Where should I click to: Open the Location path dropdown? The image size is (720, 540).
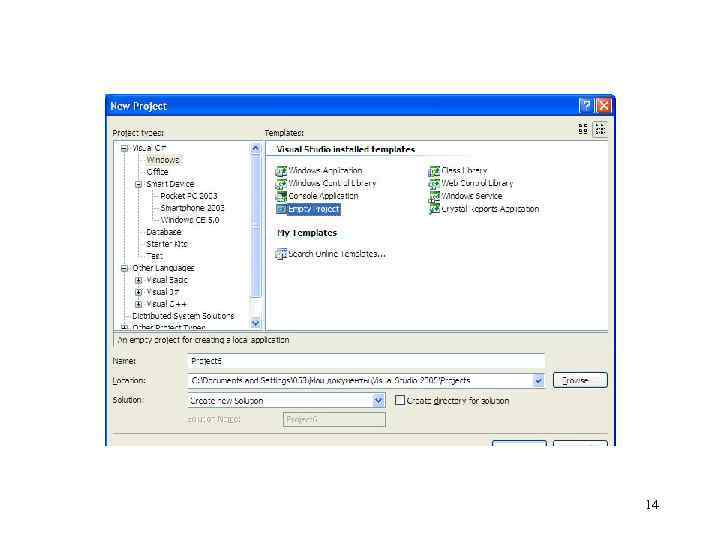(538, 380)
